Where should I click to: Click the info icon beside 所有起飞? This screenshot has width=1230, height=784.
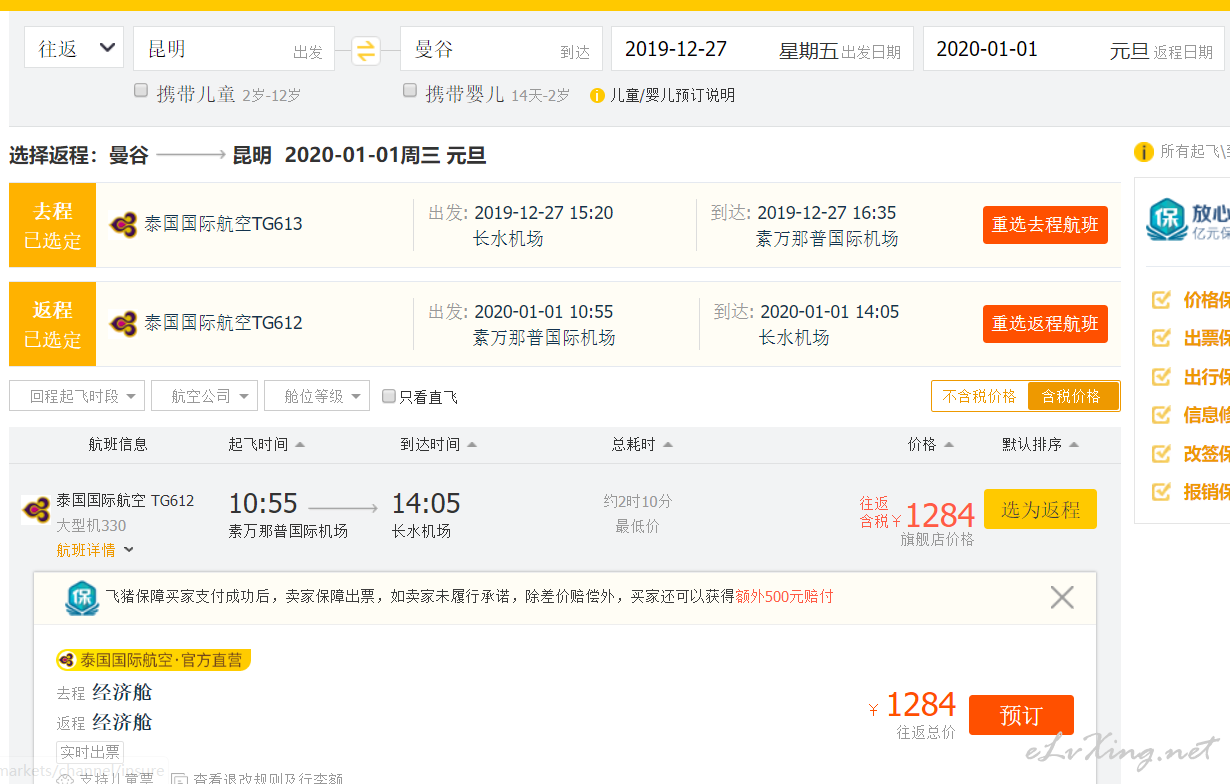(1143, 152)
